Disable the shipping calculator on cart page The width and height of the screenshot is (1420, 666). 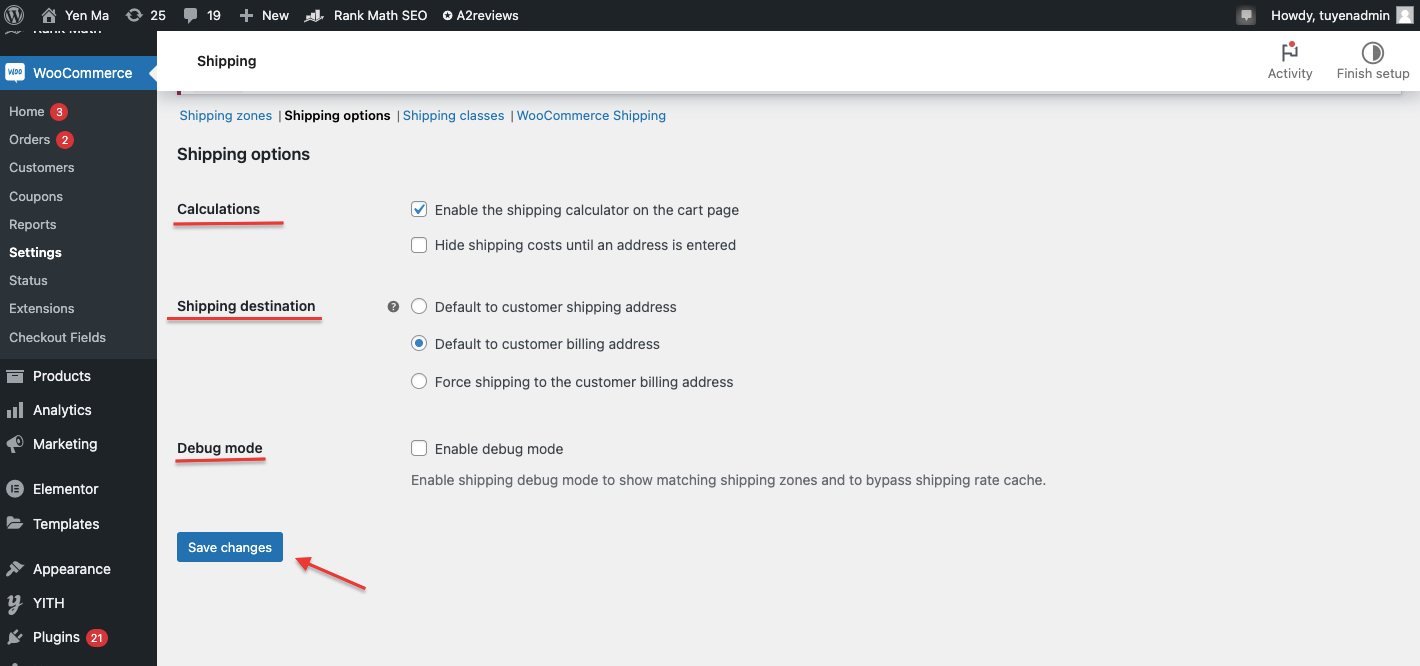pos(419,210)
